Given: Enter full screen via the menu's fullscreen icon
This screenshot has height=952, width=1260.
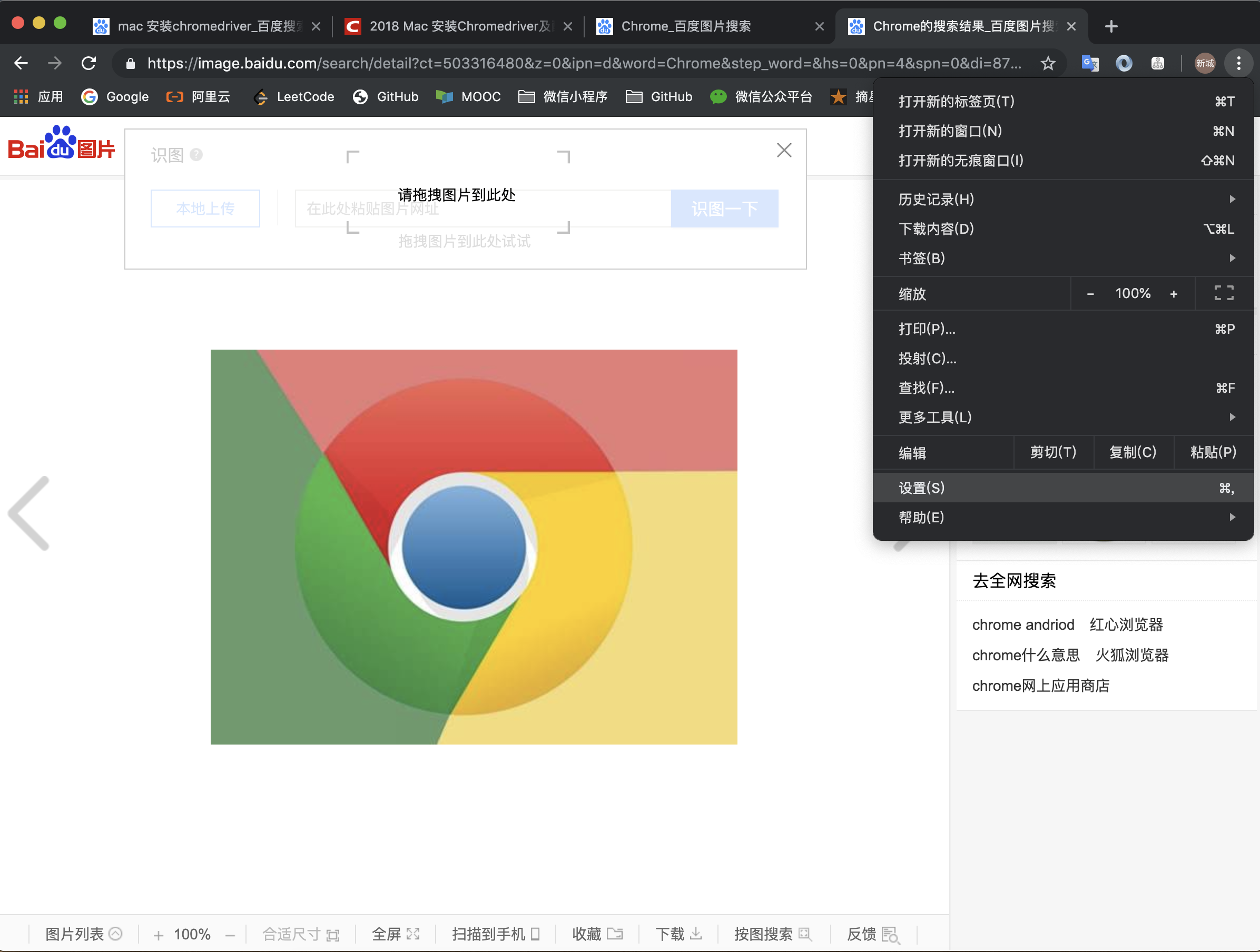Looking at the screenshot, I should (1224, 293).
